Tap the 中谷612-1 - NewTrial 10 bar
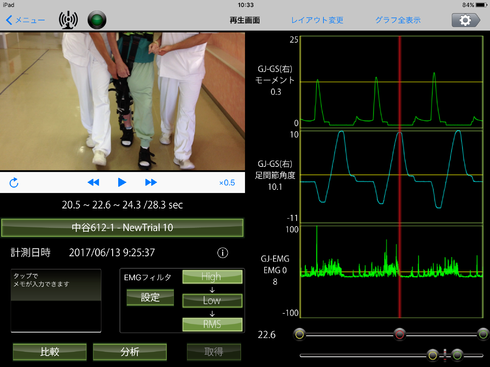 click(x=122, y=228)
